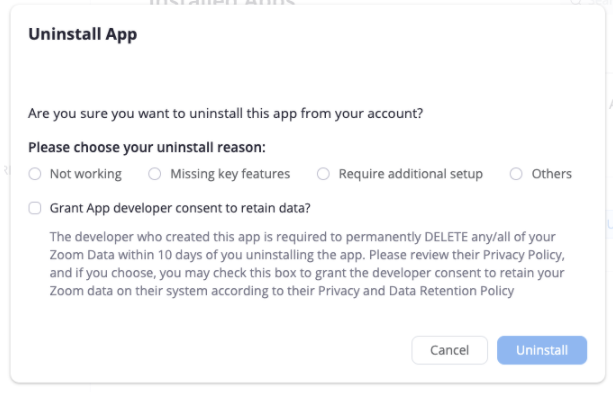The image size is (616, 393).
Task: Click the 'Are you sure' confirmation question
Action: pyautogui.click(x=226, y=113)
